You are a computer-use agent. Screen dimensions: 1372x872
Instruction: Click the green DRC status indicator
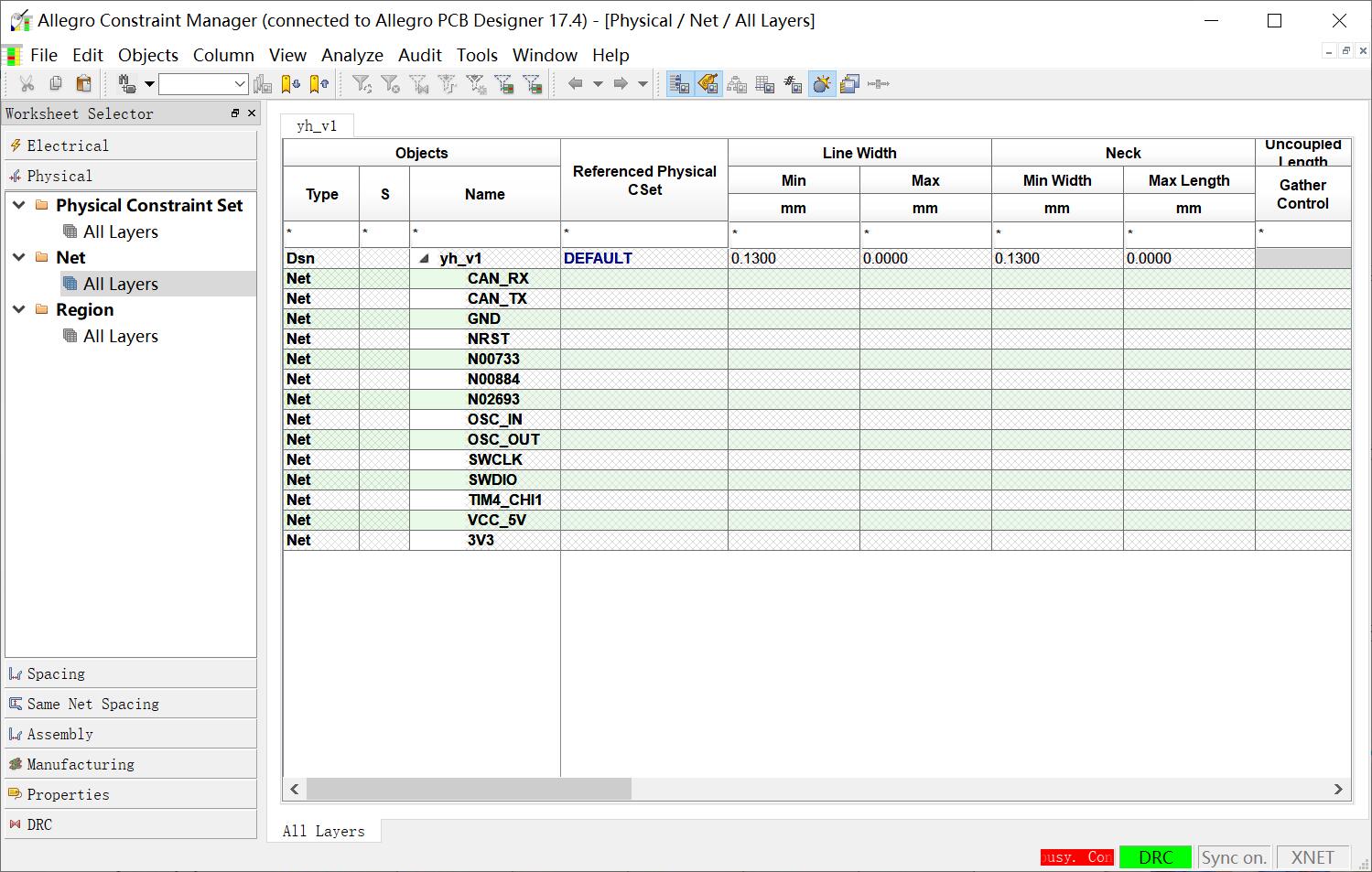pos(1155,857)
